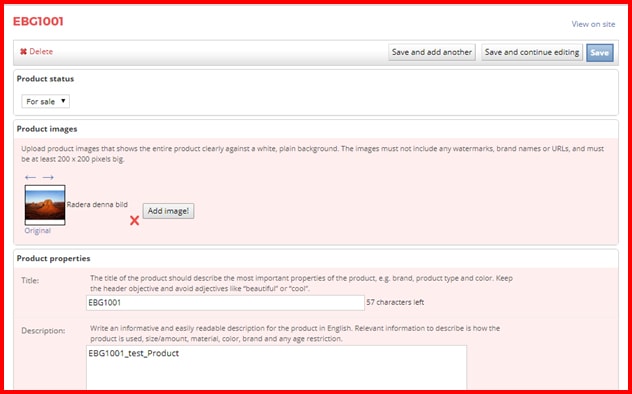The image size is (632, 394).
Task: Focus the Title field containing EBG1001
Action: [x=225, y=303]
